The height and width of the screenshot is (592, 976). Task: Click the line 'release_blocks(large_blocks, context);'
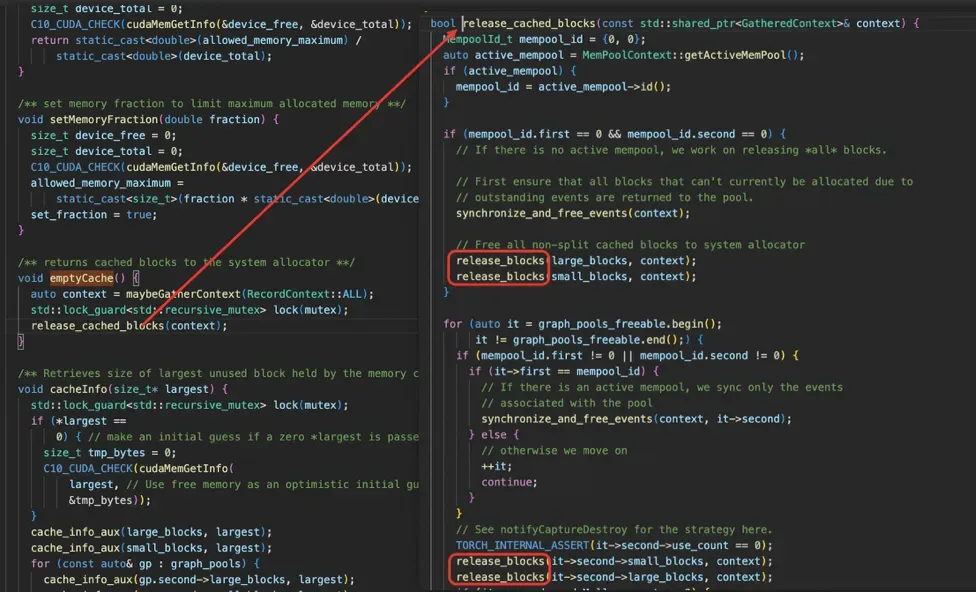coord(576,261)
